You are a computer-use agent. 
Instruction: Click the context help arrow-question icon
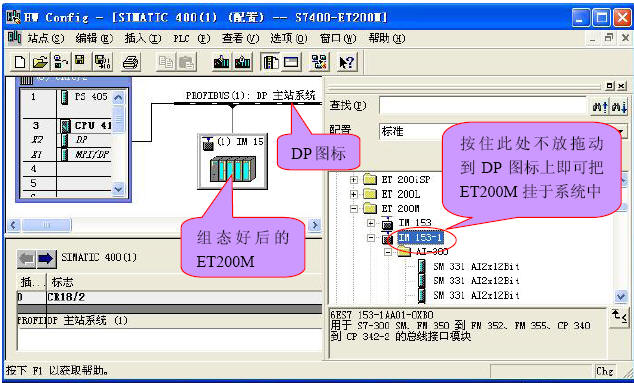347,62
